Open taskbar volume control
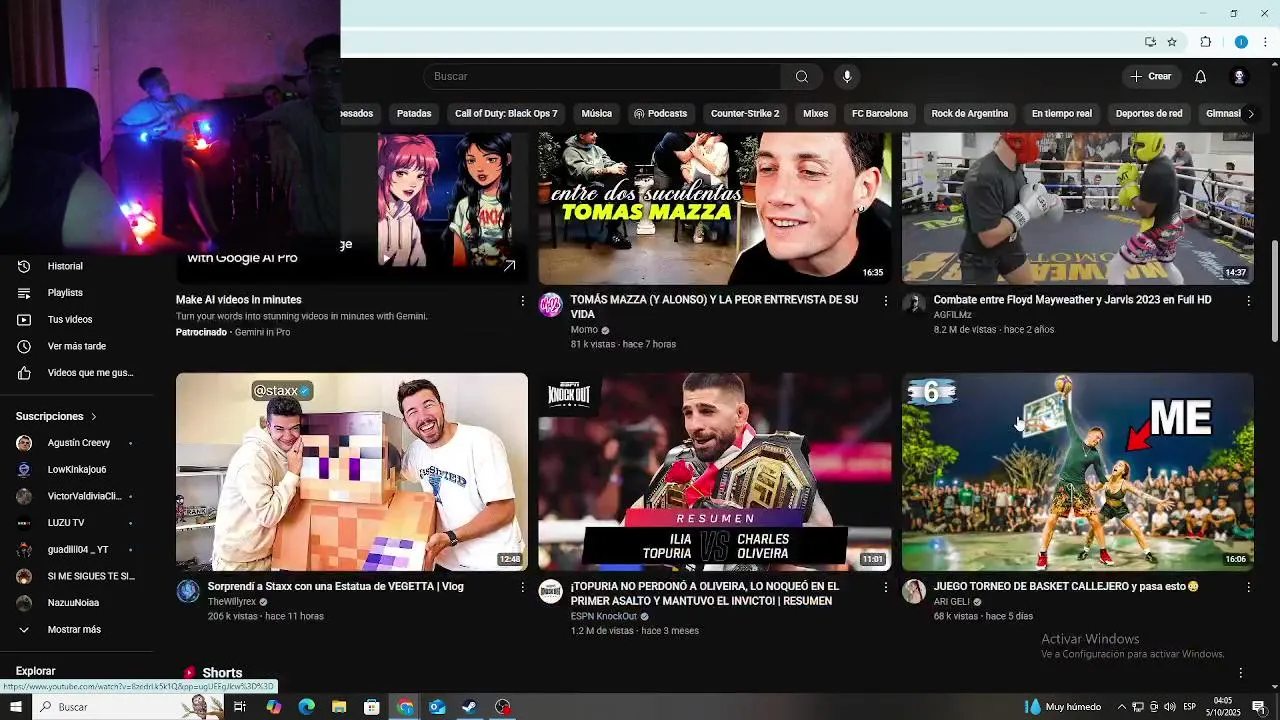 1170,707
